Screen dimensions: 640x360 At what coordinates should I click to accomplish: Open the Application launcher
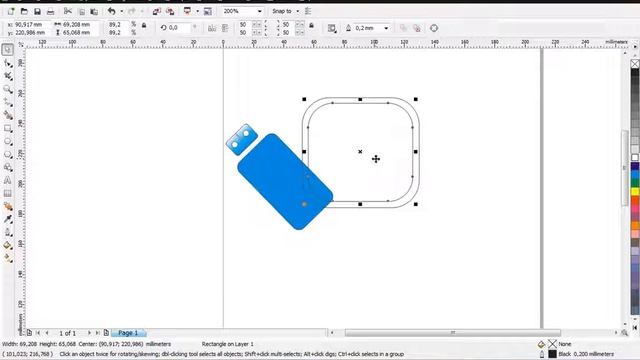click(x=187, y=11)
